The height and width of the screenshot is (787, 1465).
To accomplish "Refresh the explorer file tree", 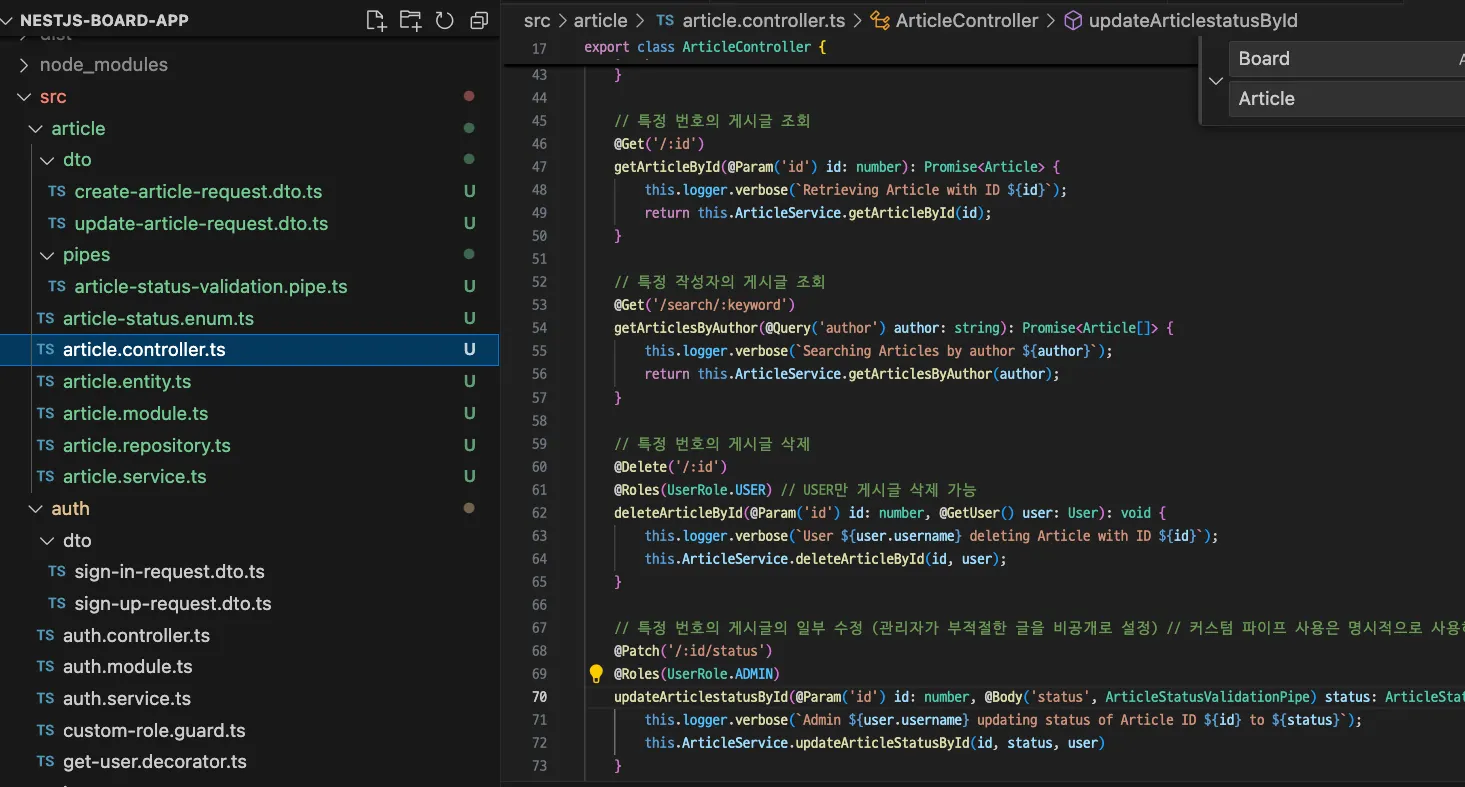I will click(x=444, y=21).
